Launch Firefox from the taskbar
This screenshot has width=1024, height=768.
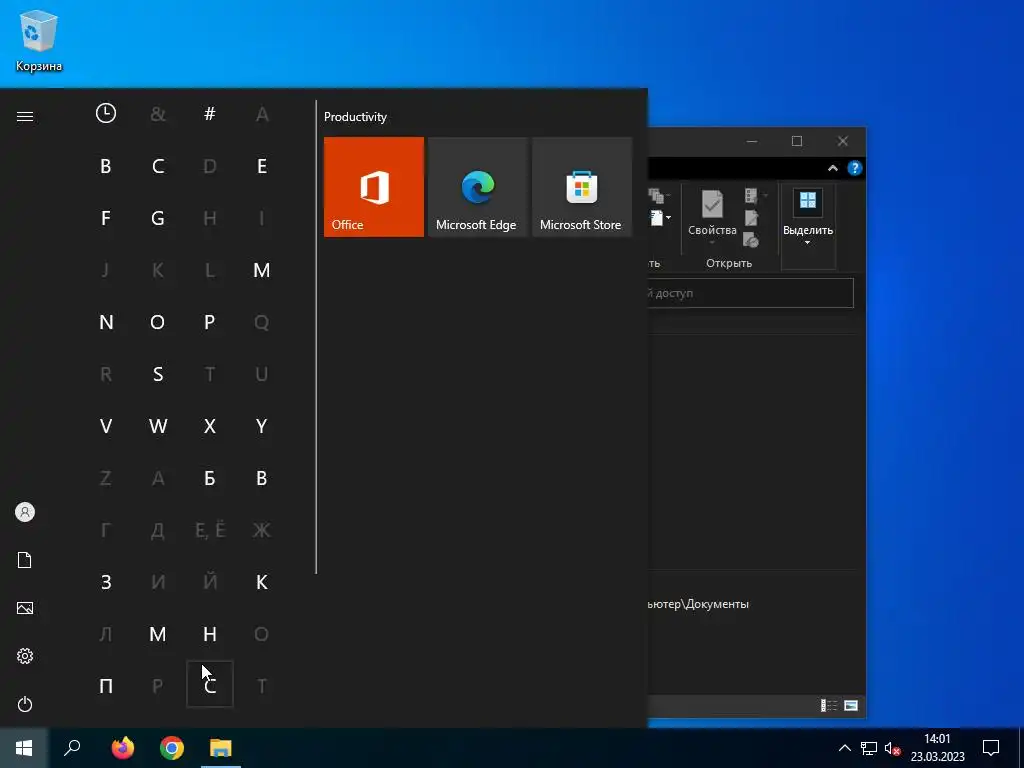[x=123, y=748]
